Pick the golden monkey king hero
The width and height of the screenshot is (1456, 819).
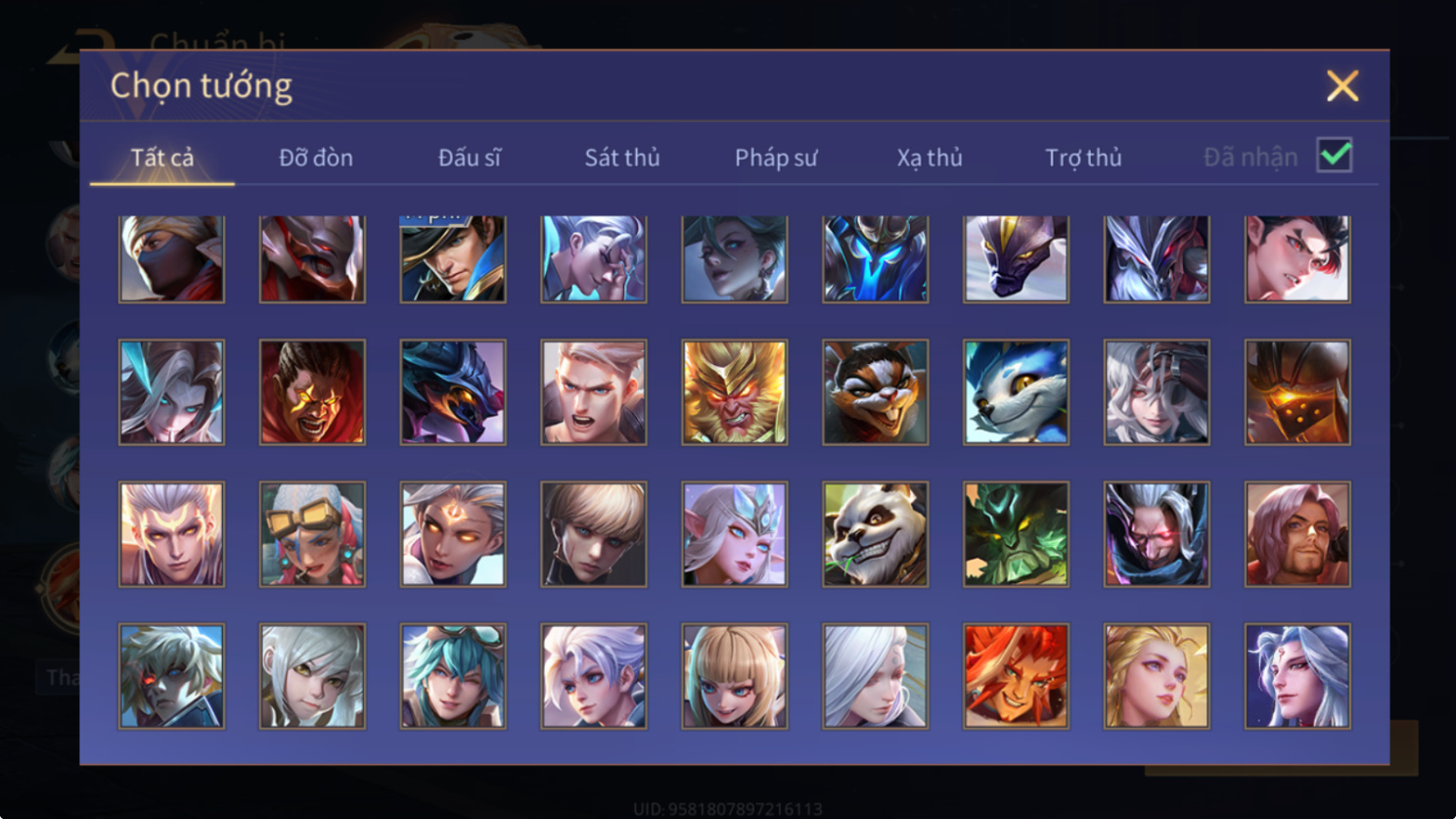pyautogui.click(x=734, y=392)
